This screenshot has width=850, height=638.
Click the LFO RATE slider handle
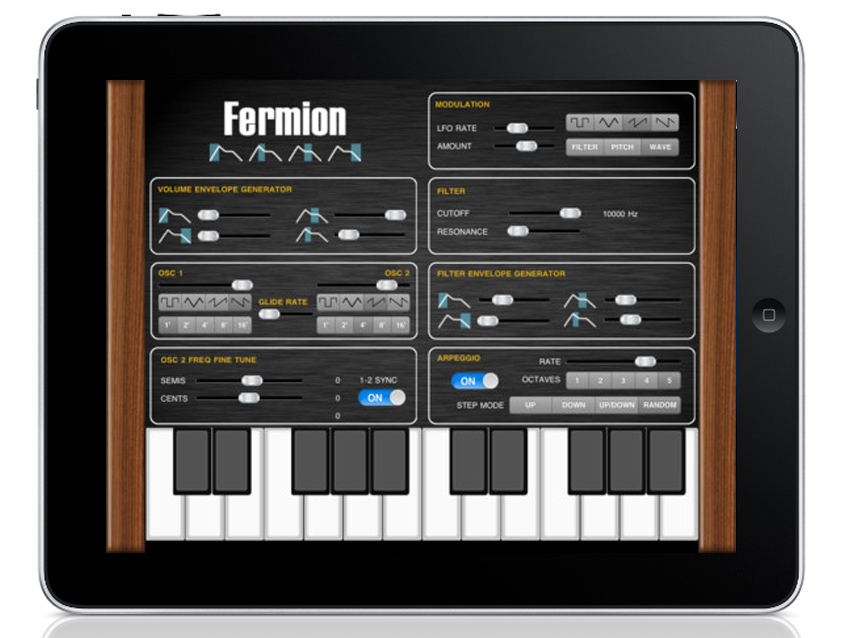coord(517,128)
